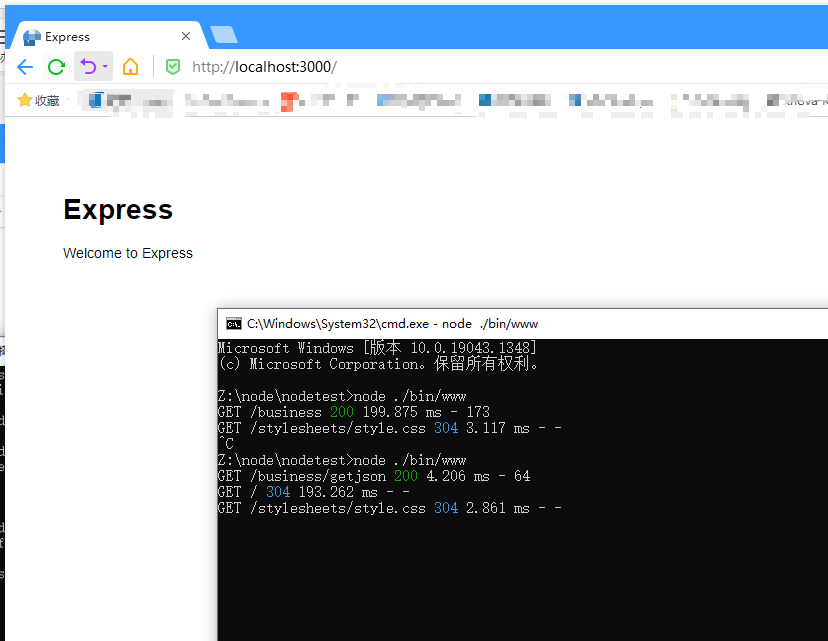This screenshot has width=828, height=641.
Task: Click the first node ./bin/www command line
Action: 342,396
